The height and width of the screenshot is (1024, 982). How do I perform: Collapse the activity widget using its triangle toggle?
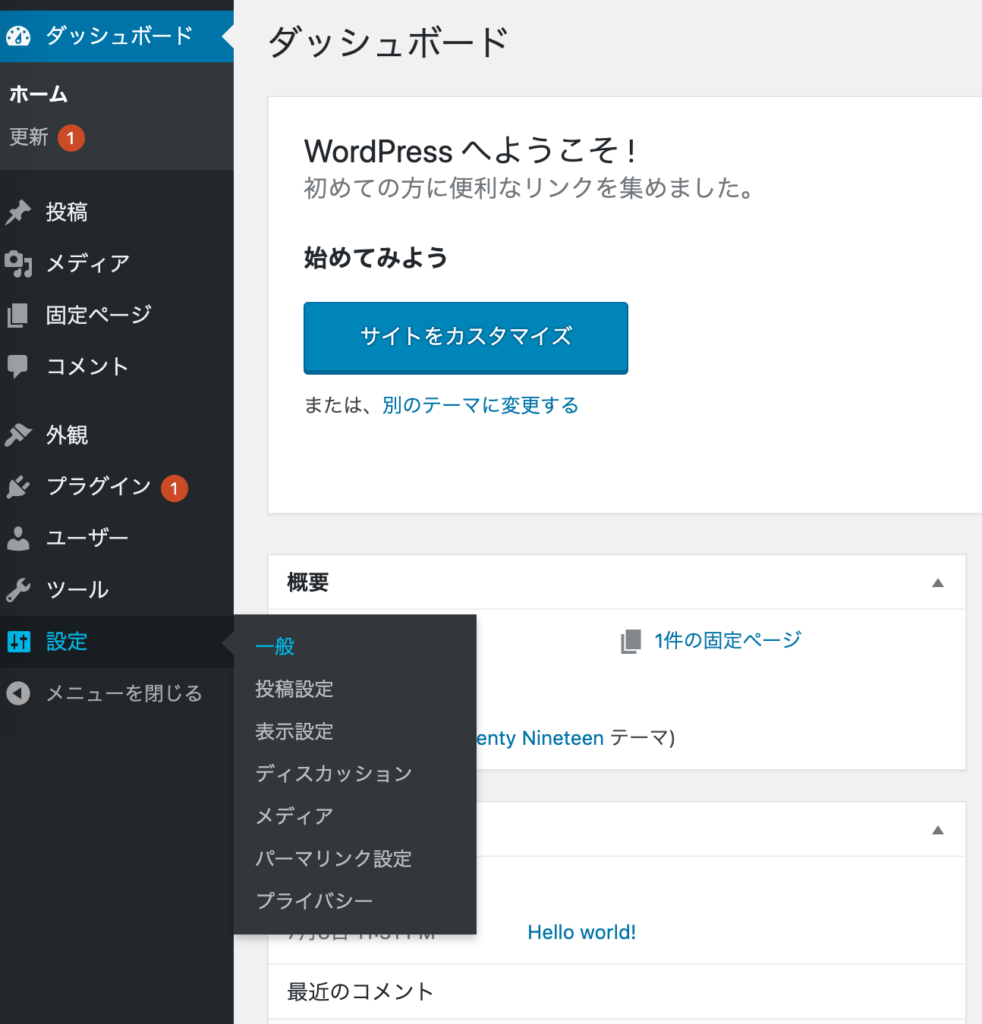click(x=938, y=830)
